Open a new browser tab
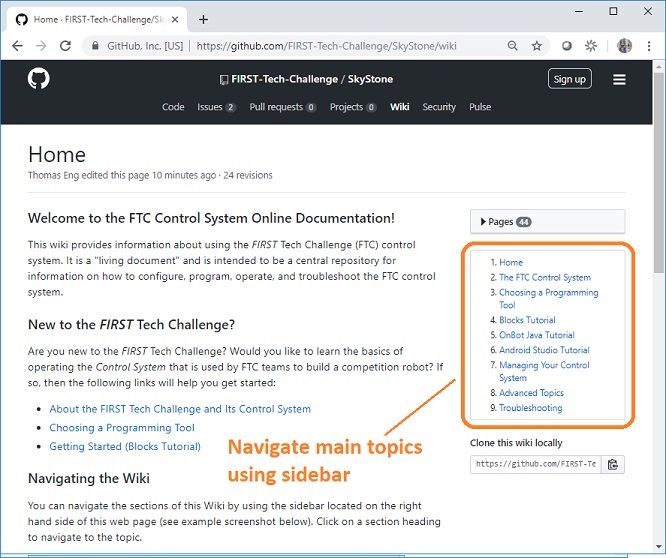666x558 pixels. click(x=203, y=19)
